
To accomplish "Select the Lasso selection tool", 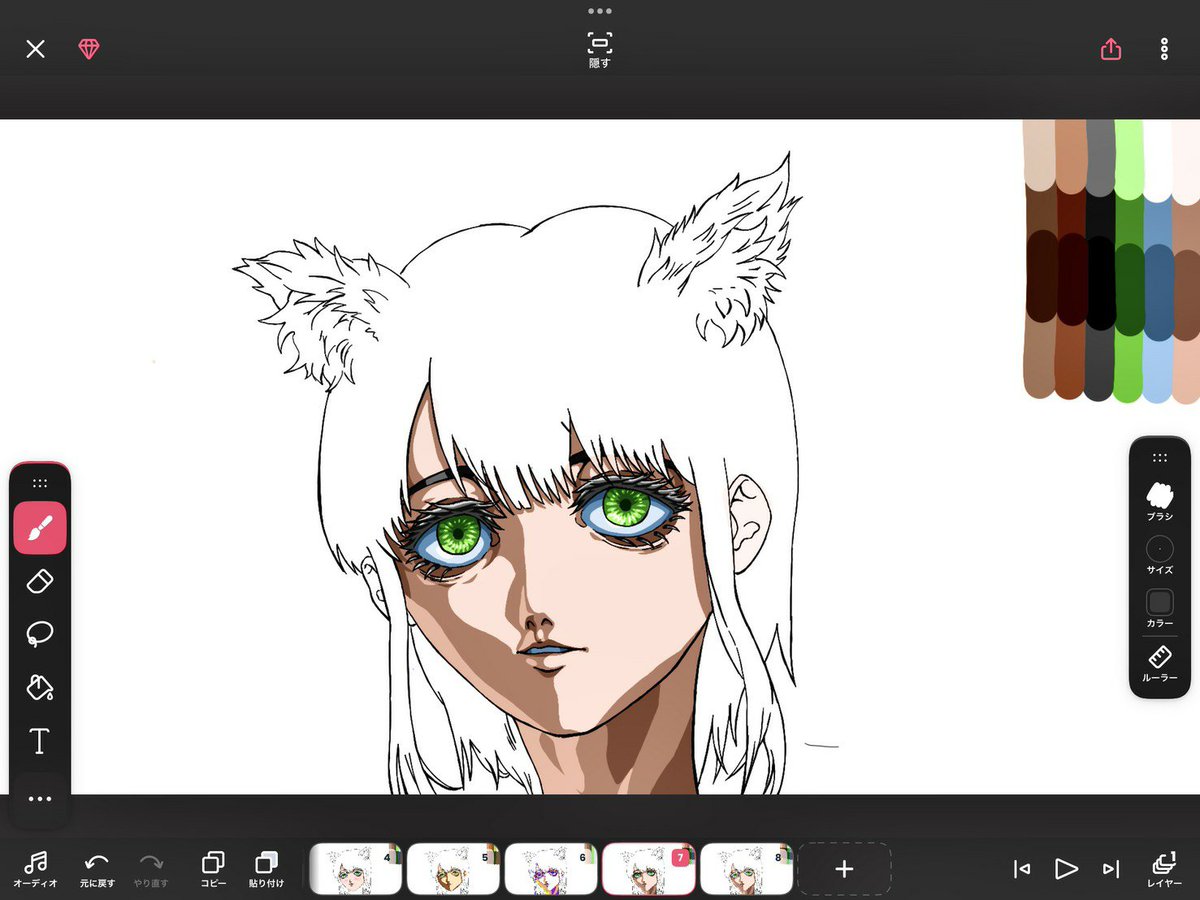I will [40, 634].
